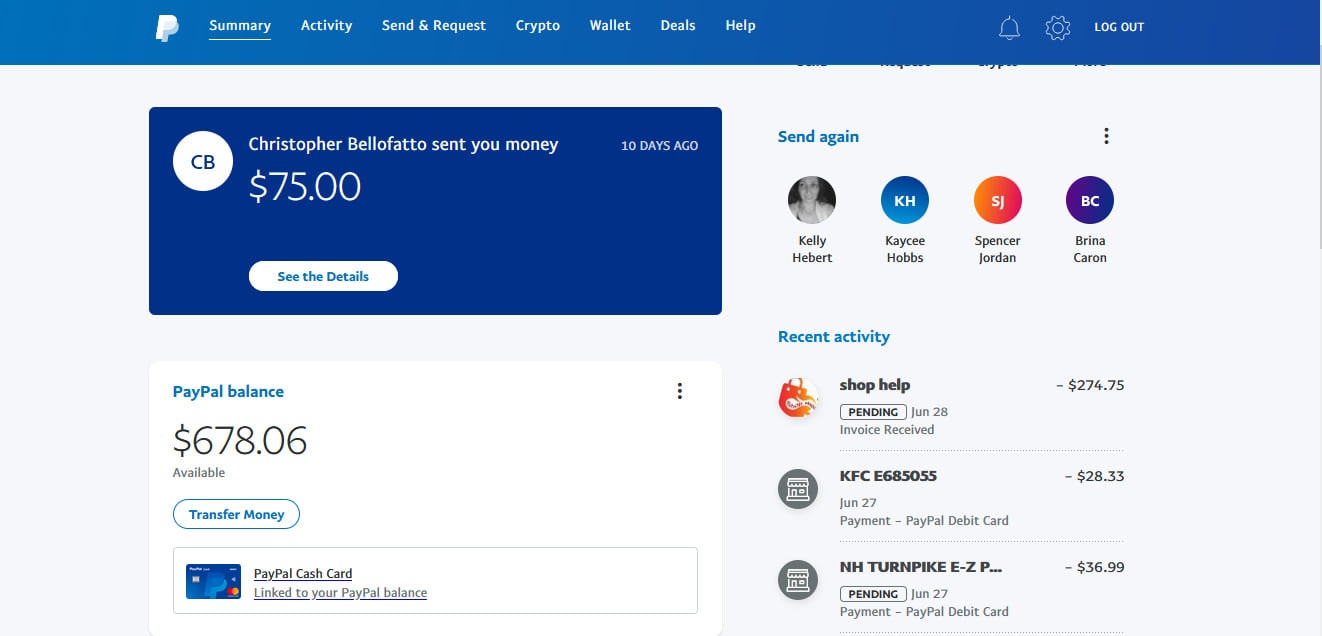1322x636 pixels.
Task: Click the Kelly Hebert name label
Action: (x=812, y=249)
